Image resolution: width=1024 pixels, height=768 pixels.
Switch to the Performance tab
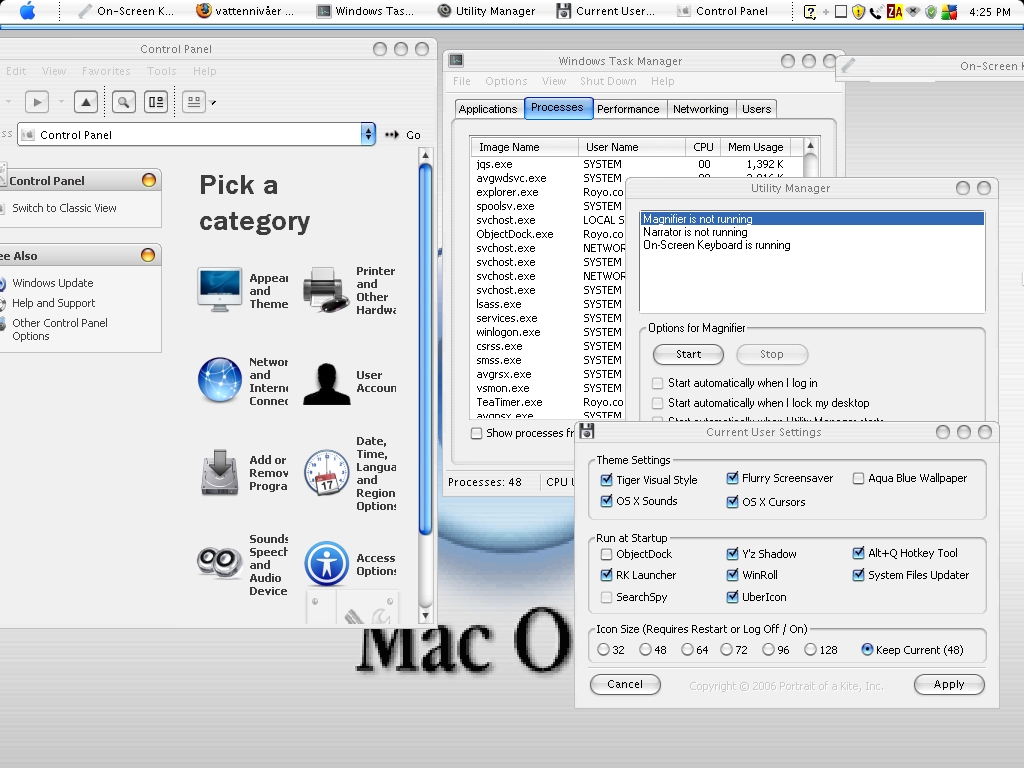tap(628, 109)
